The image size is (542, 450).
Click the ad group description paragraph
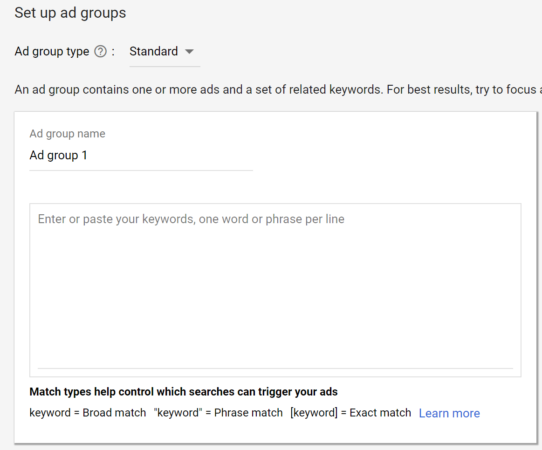coord(278,90)
